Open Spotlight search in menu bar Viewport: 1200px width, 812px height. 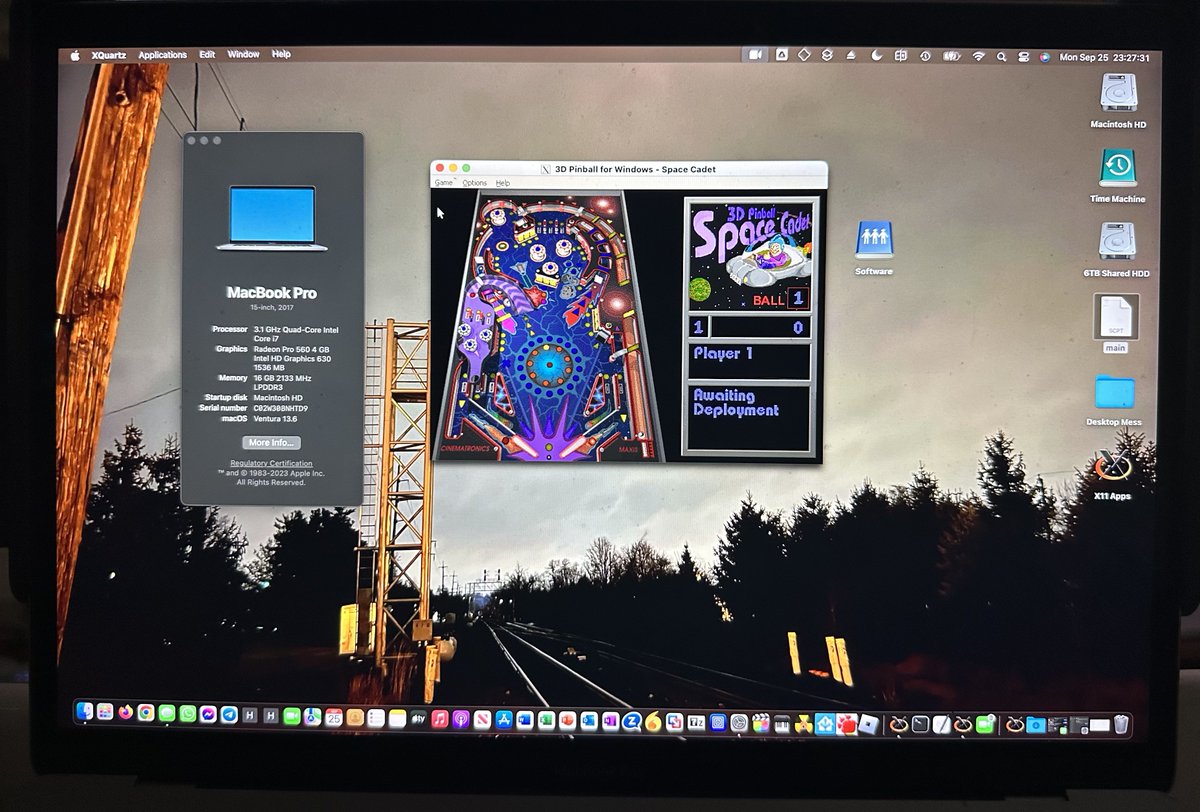[x=1001, y=57]
